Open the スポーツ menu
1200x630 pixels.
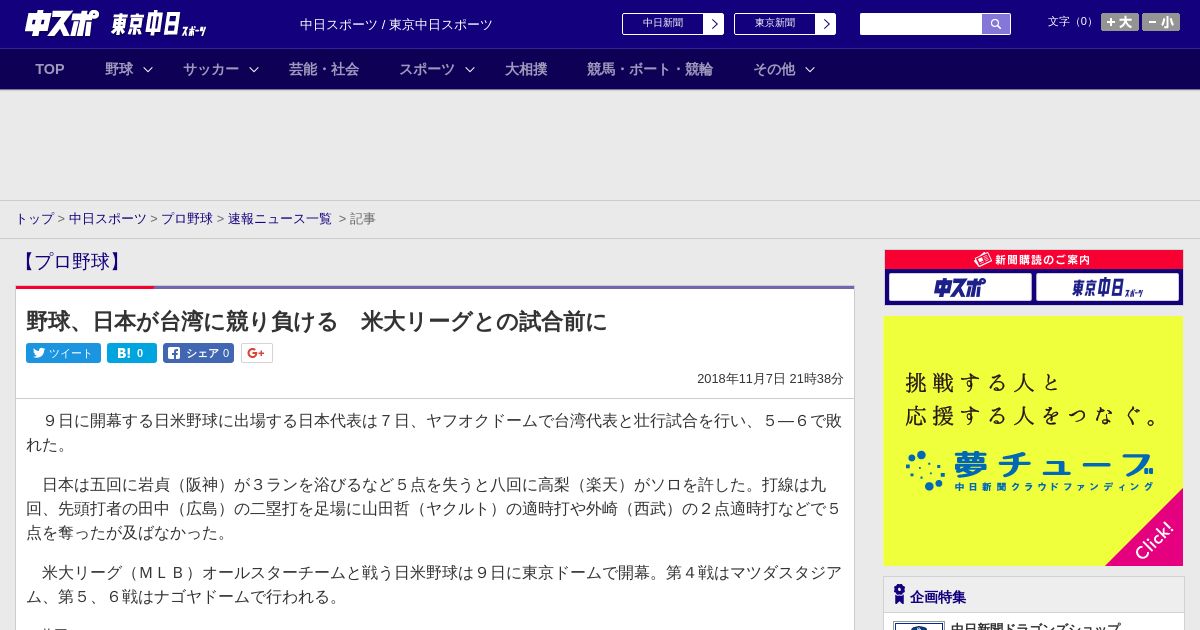pos(427,69)
